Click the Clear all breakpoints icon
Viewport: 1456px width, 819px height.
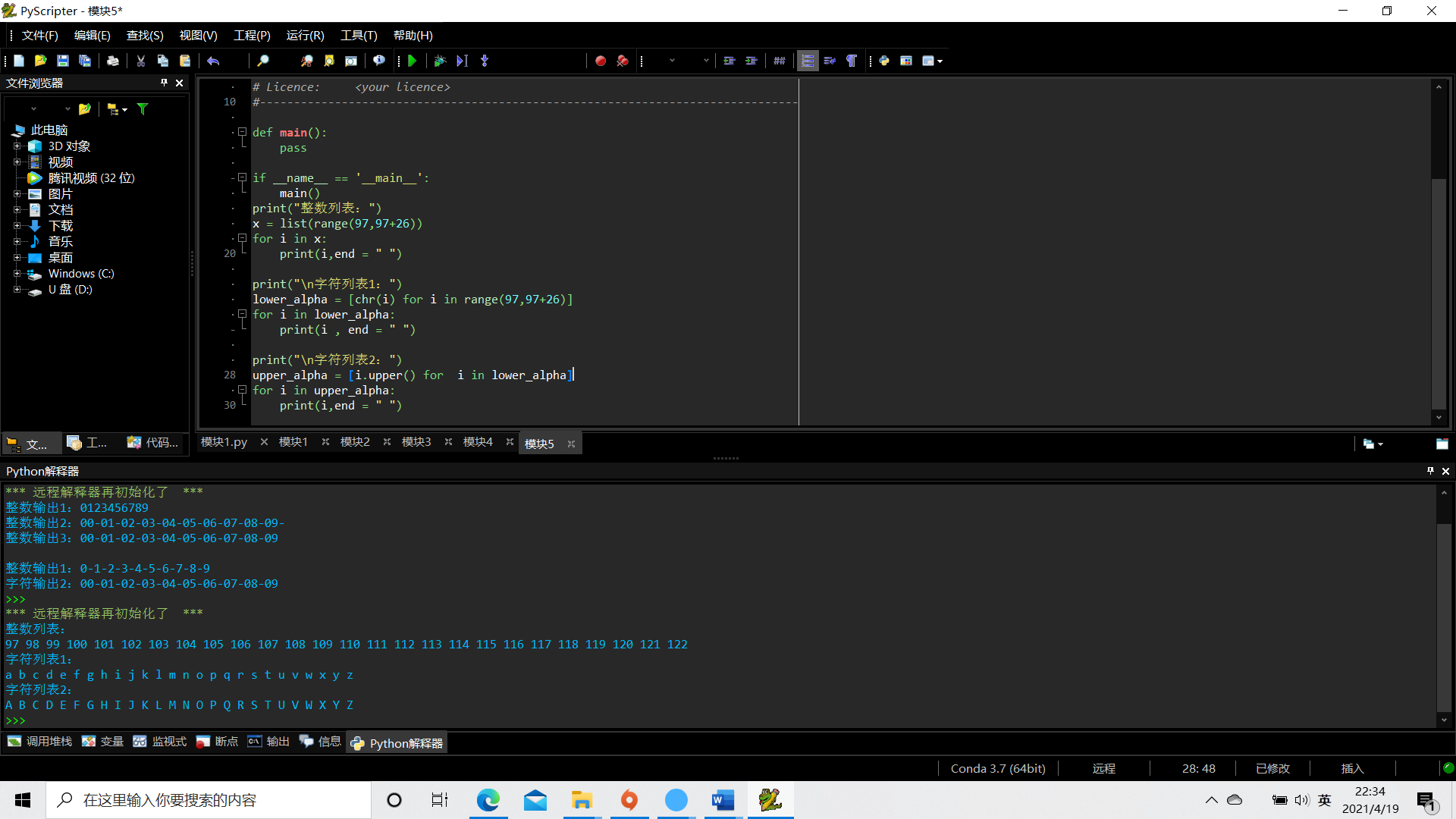(623, 61)
